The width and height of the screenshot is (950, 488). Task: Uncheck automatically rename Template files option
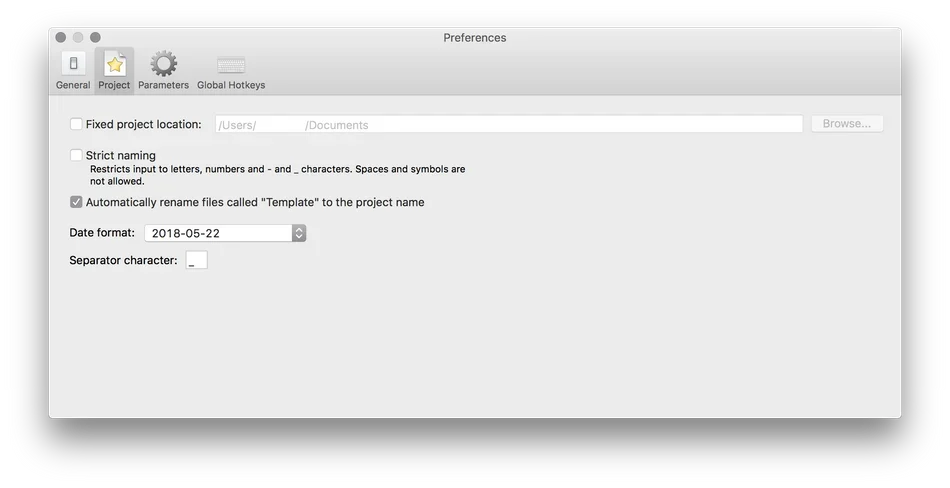click(x=76, y=202)
